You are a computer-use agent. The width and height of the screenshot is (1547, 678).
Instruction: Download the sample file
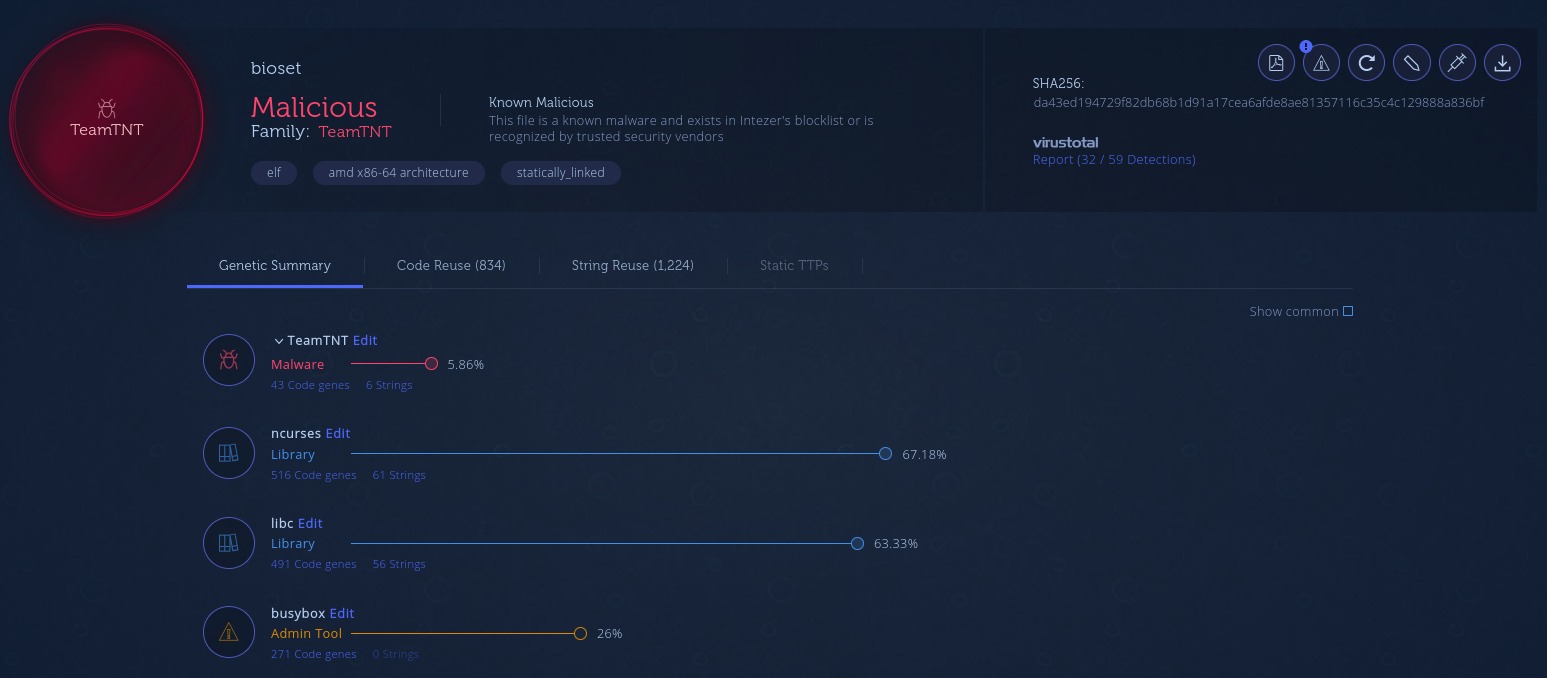tap(1502, 63)
